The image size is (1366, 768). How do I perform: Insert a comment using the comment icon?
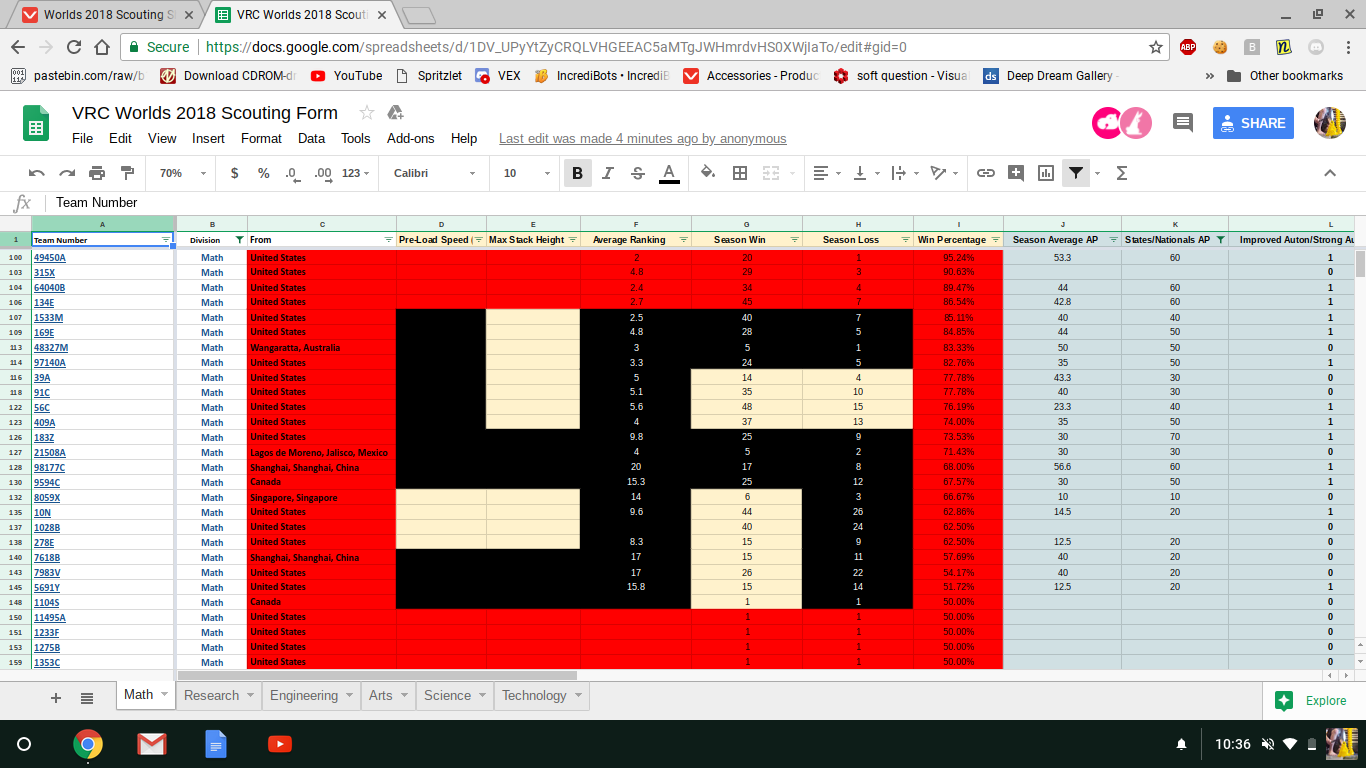[1015, 173]
